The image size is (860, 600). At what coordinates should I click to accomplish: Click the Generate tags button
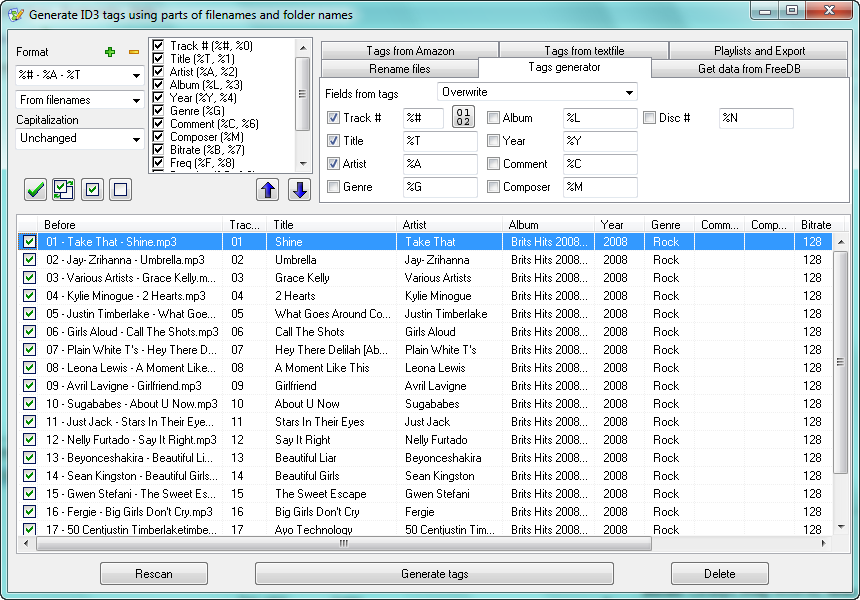(x=434, y=574)
